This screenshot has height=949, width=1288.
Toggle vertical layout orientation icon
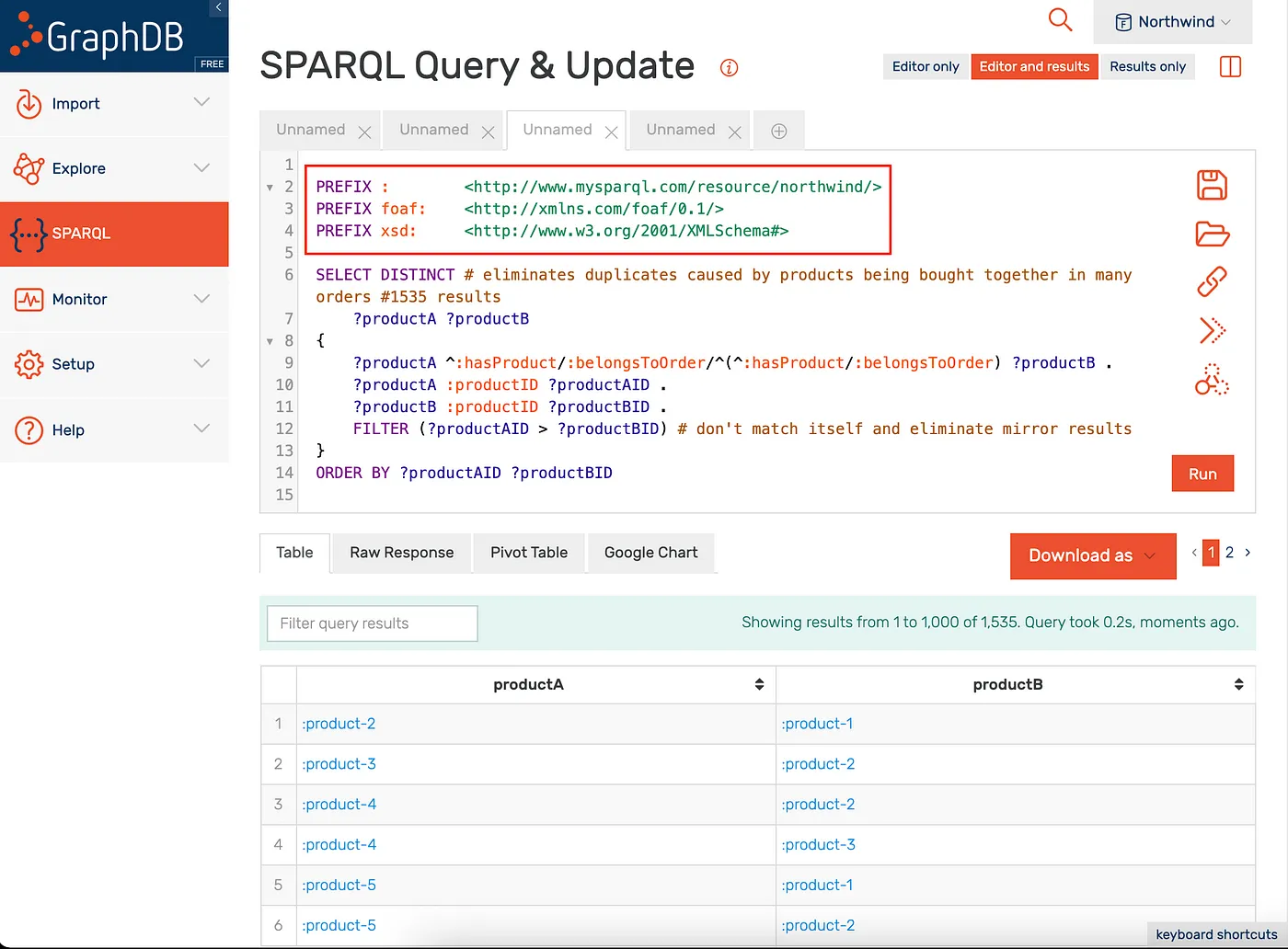click(1230, 66)
